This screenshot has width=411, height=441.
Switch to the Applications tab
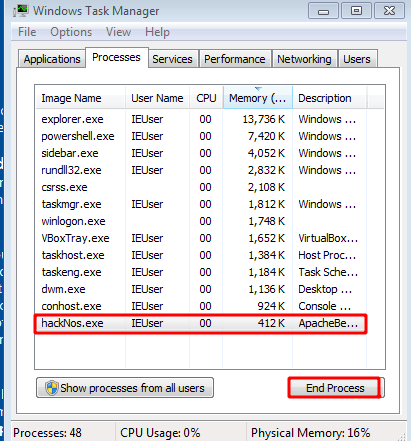pos(52,59)
